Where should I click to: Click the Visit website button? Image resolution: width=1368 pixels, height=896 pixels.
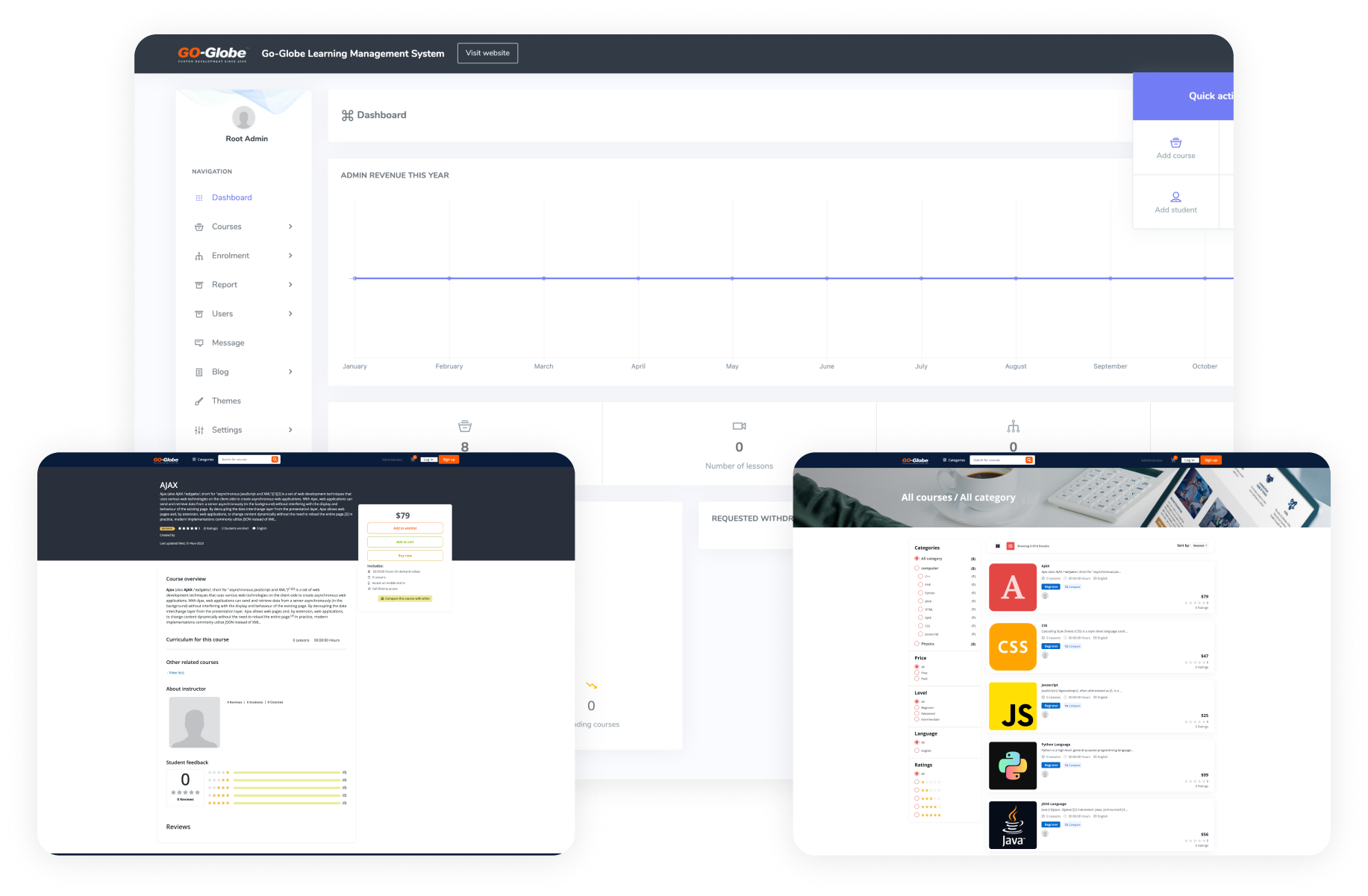click(487, 53)
